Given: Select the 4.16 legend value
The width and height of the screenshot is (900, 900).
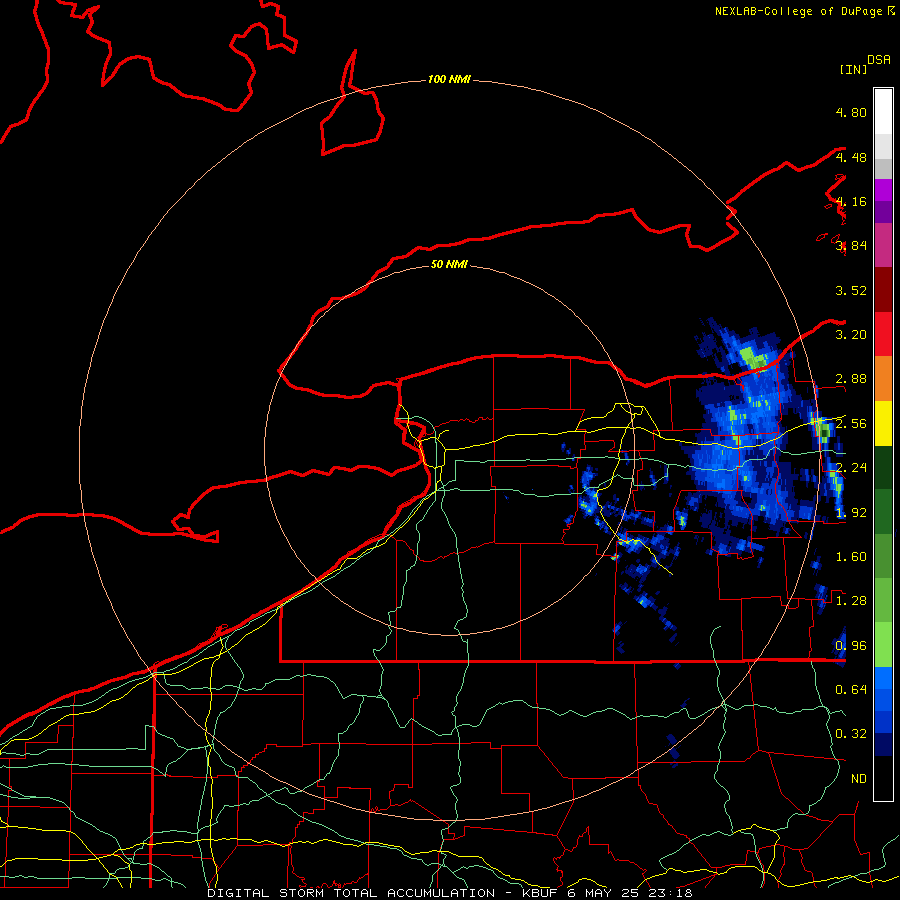Looking at the screenshot, I should coord(851,201).
